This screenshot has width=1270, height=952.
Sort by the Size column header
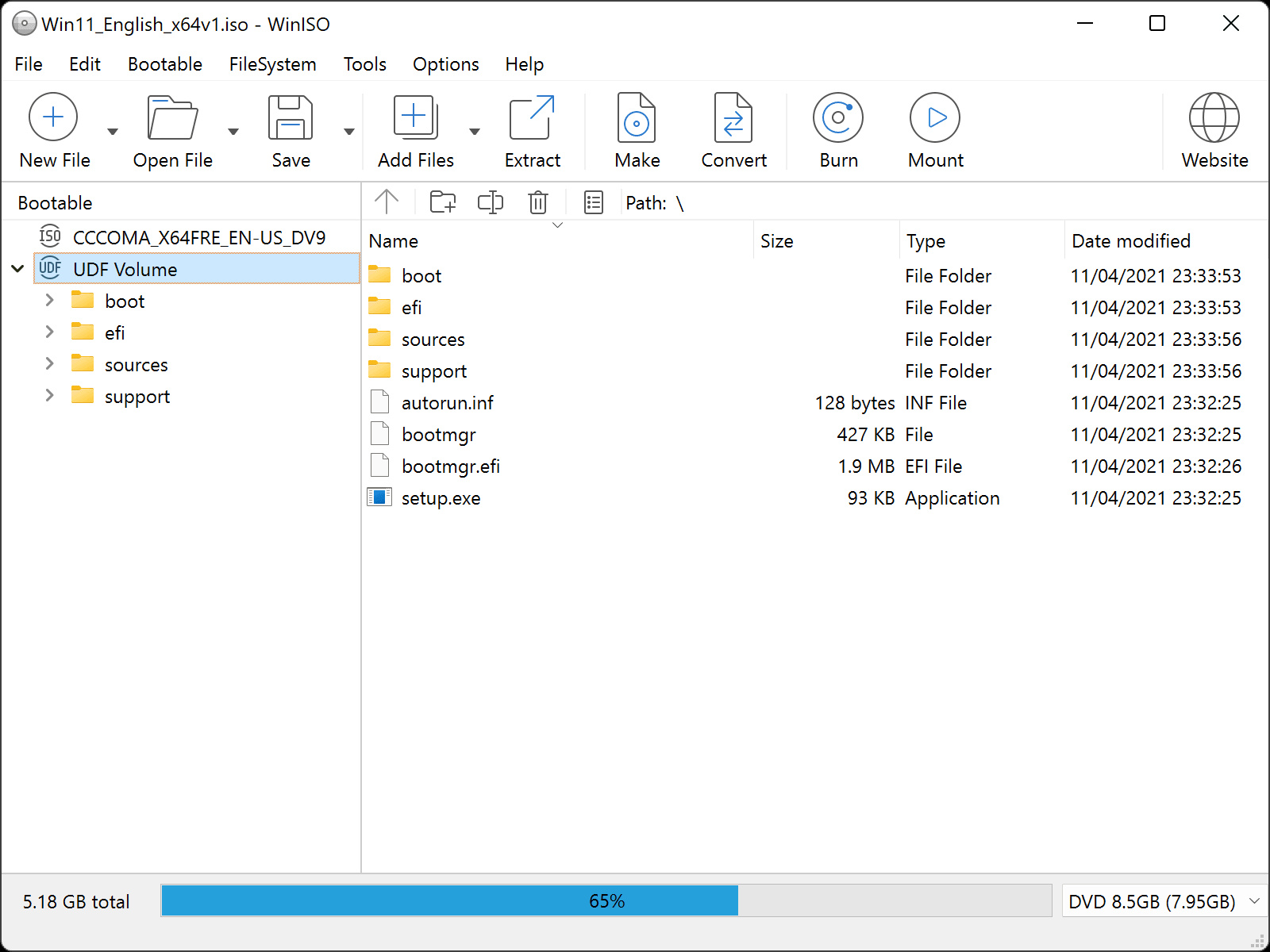[827, 240]
